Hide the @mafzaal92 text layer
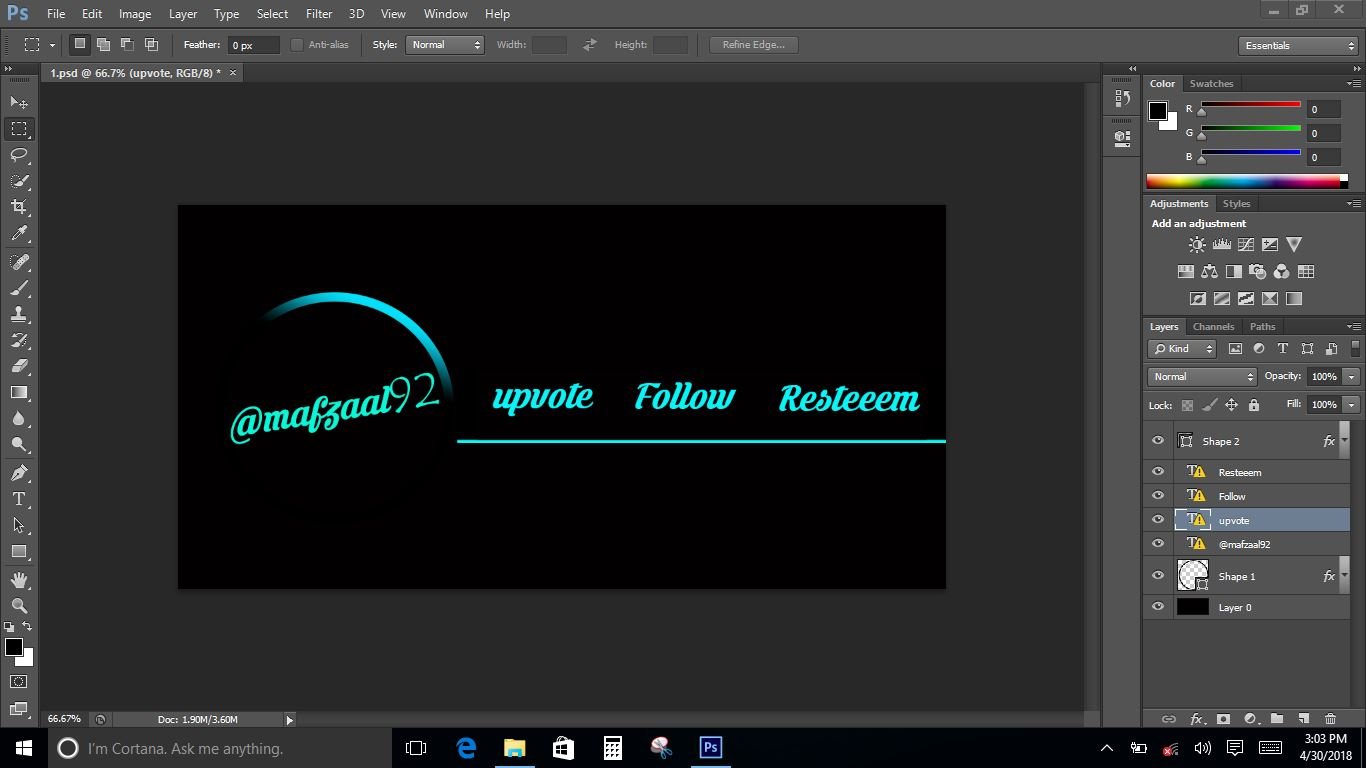The width and height of the screenshot is (1366, 768). click(1158, 544)
